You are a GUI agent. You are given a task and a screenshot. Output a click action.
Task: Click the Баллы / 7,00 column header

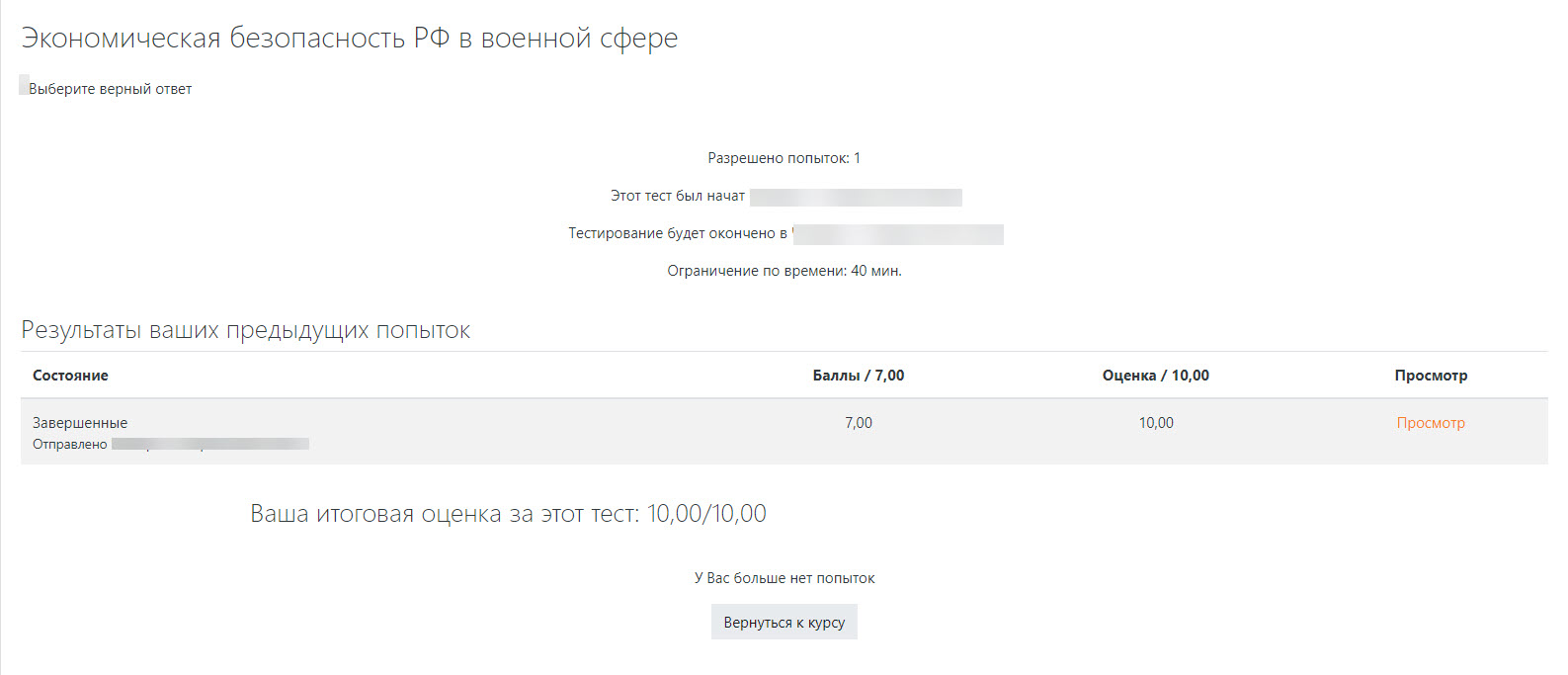(x=858, y=376)
